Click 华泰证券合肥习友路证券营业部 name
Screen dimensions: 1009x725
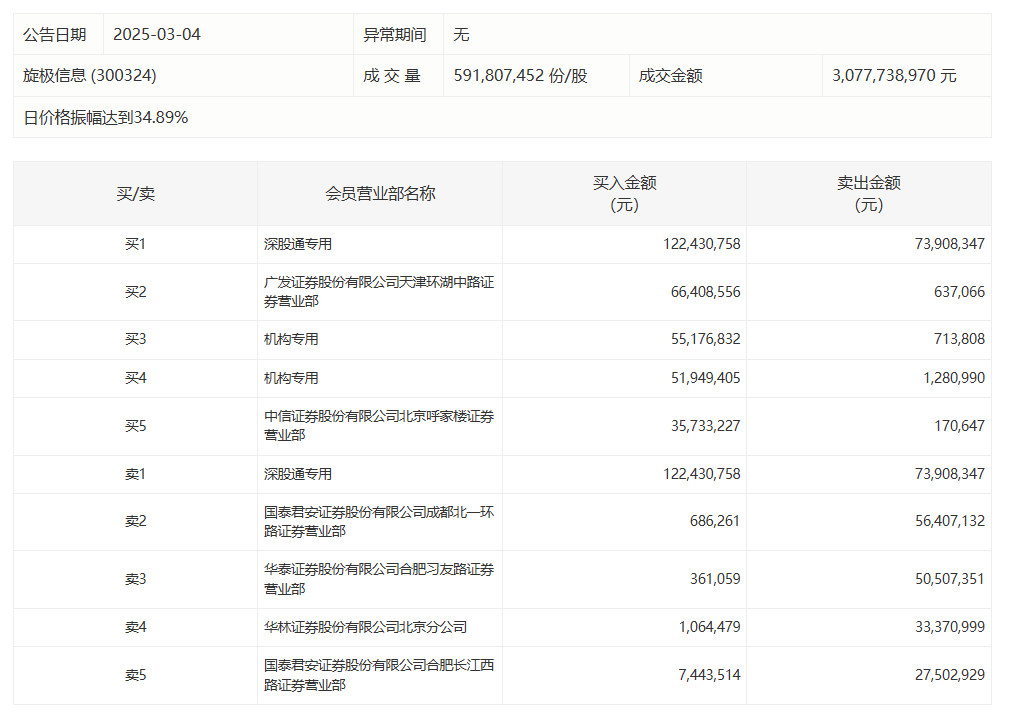(379, 579)
